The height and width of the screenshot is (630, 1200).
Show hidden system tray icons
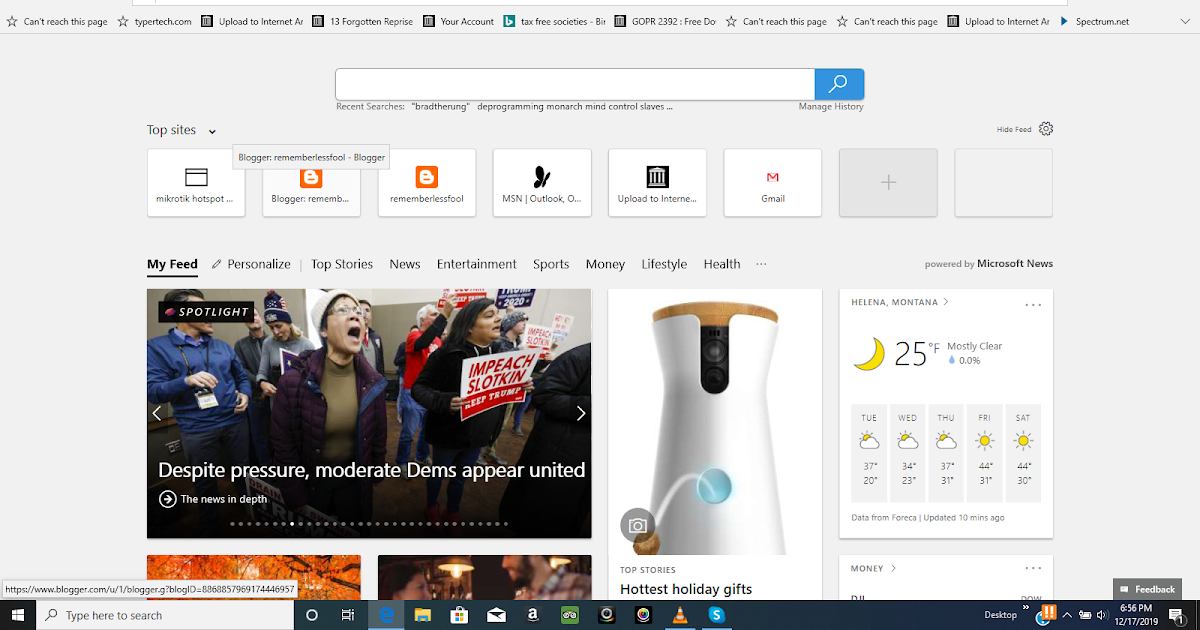(1067, 615)
